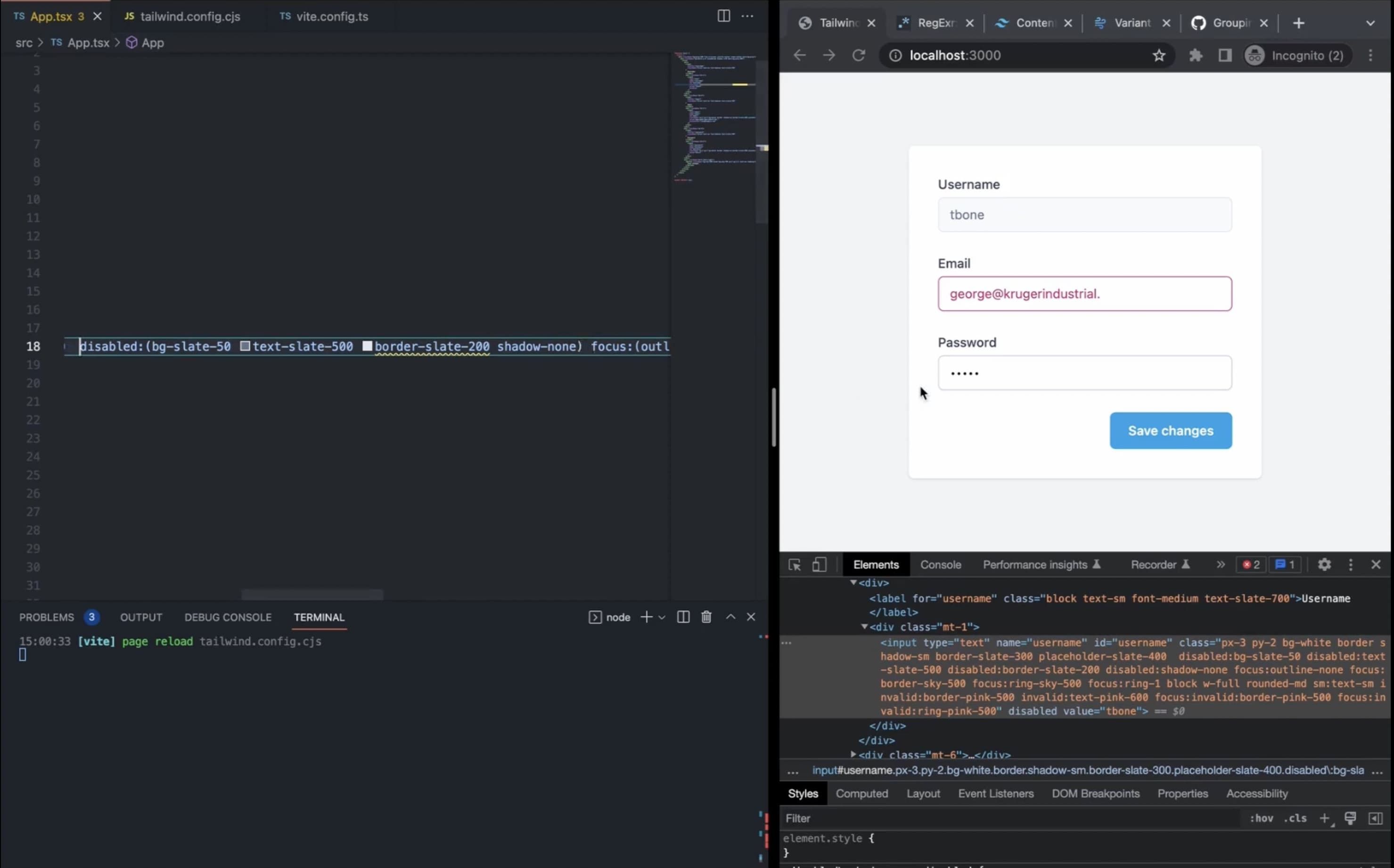
Task: Switch to the Console tab in DevTools
Action: (941, 565)
